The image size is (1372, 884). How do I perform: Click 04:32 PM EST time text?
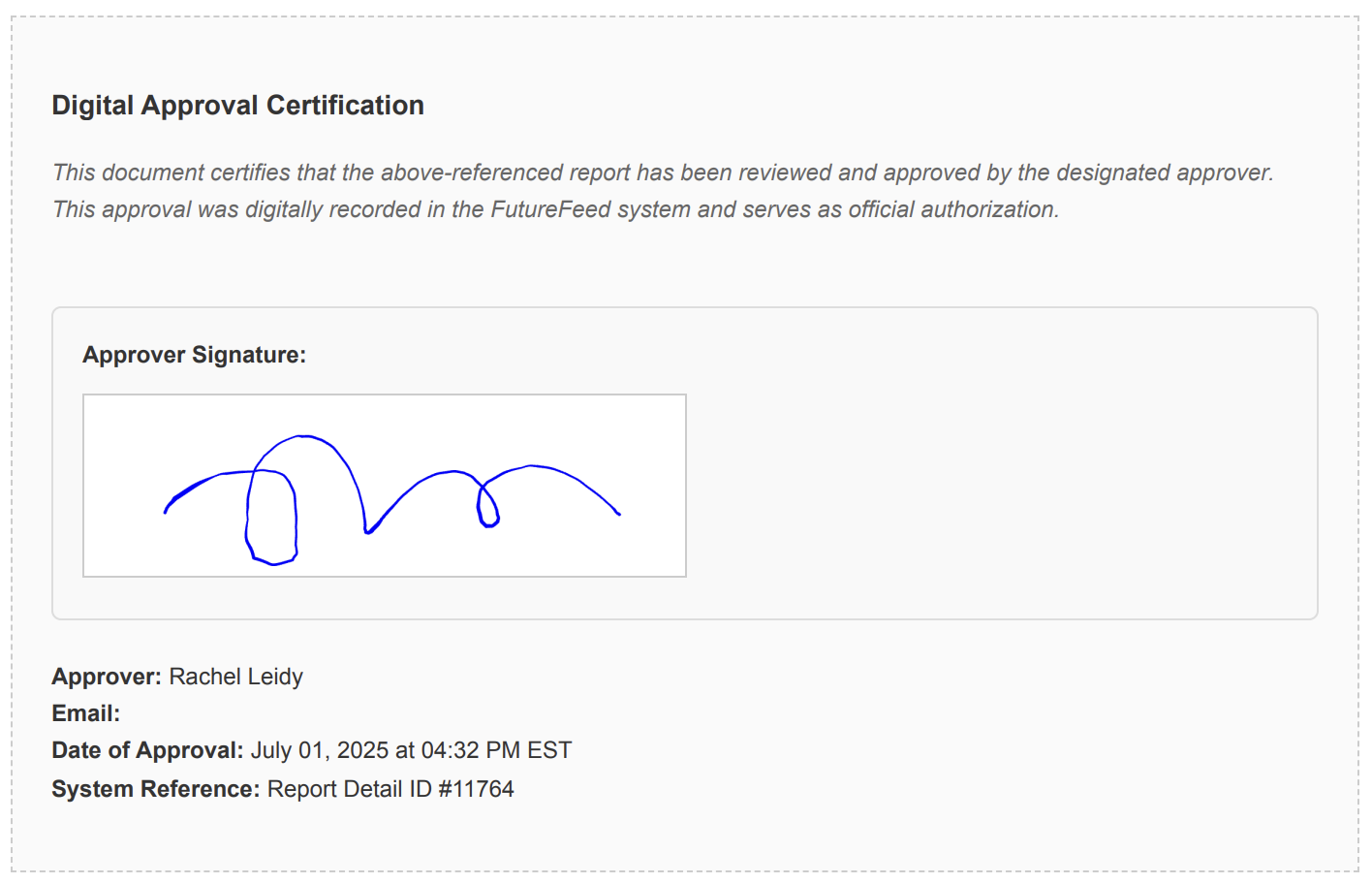496,750
